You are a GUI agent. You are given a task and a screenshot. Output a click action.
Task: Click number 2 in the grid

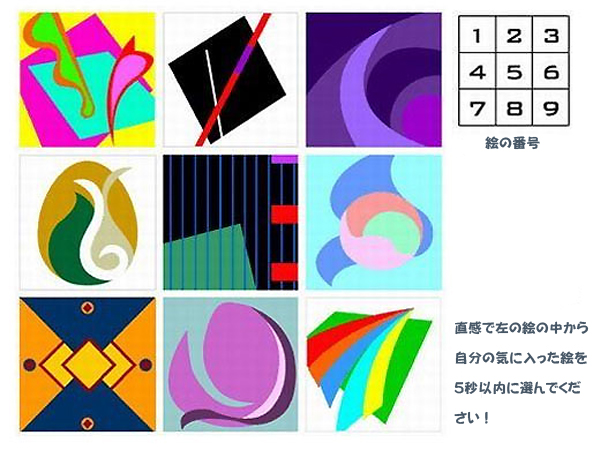[514, 35]
